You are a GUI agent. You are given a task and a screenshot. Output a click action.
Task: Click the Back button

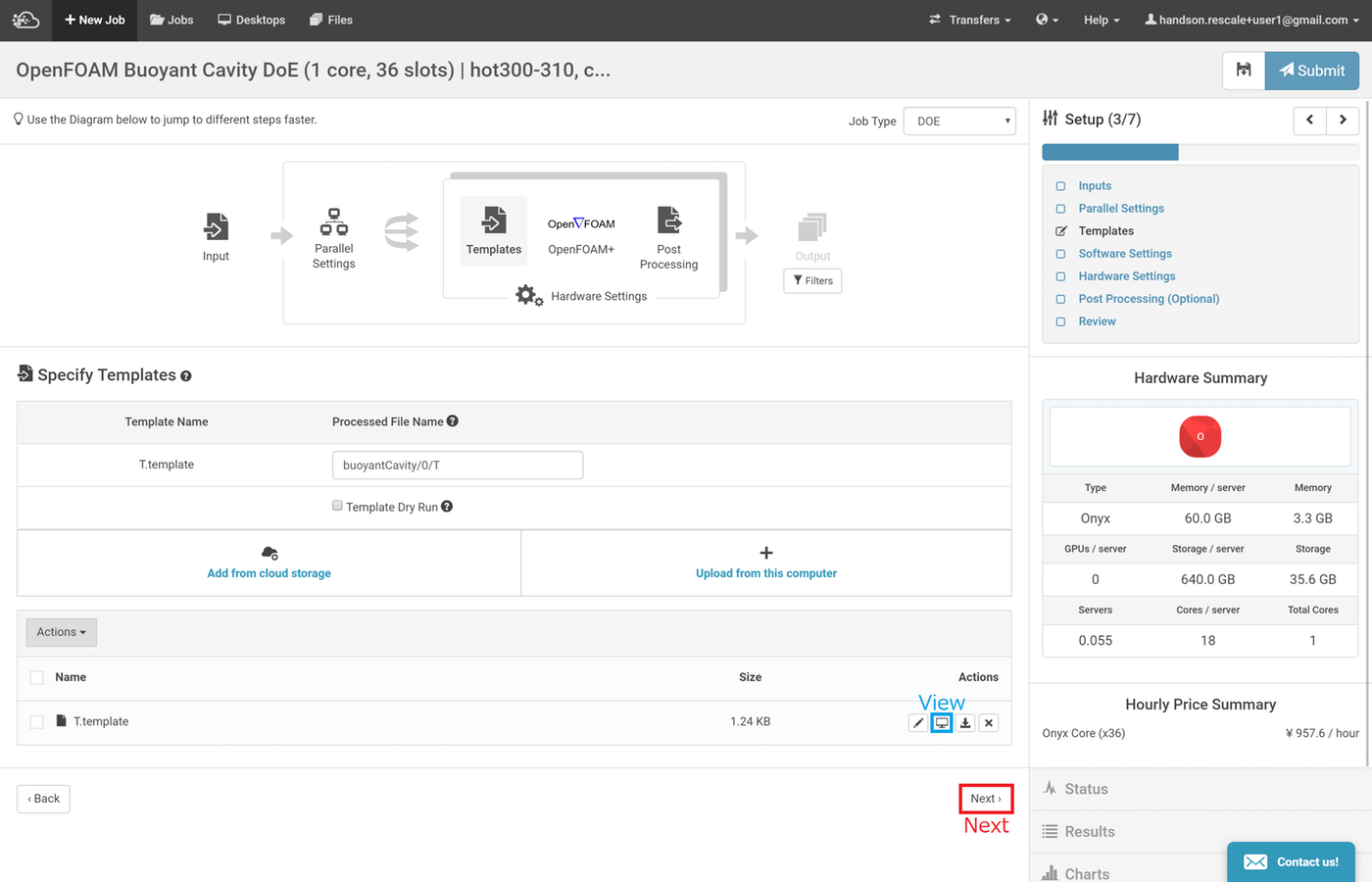(x=44, y=799)
